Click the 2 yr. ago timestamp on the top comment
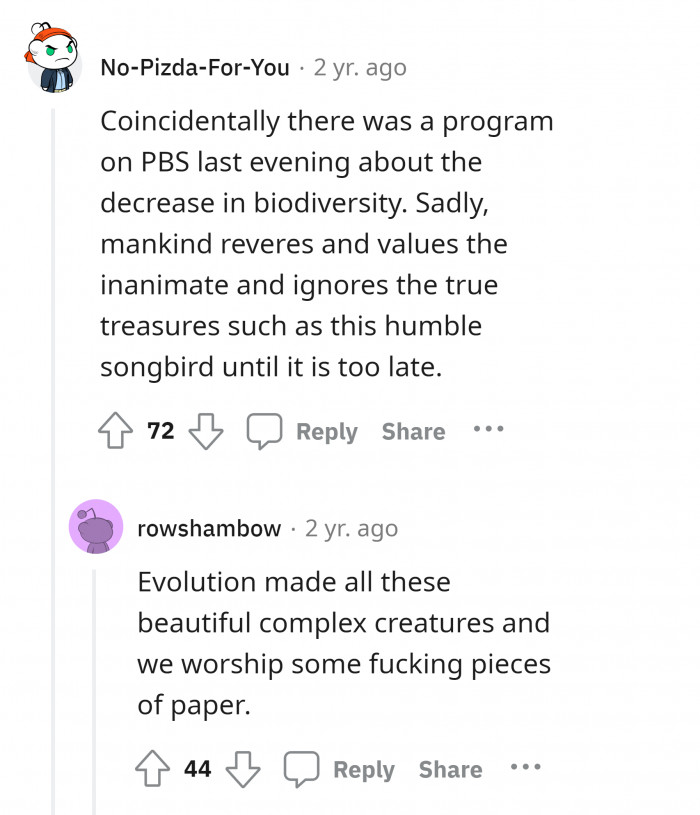Image resolution: width=700 pixels, height=815 pixels. click(360, 67)
